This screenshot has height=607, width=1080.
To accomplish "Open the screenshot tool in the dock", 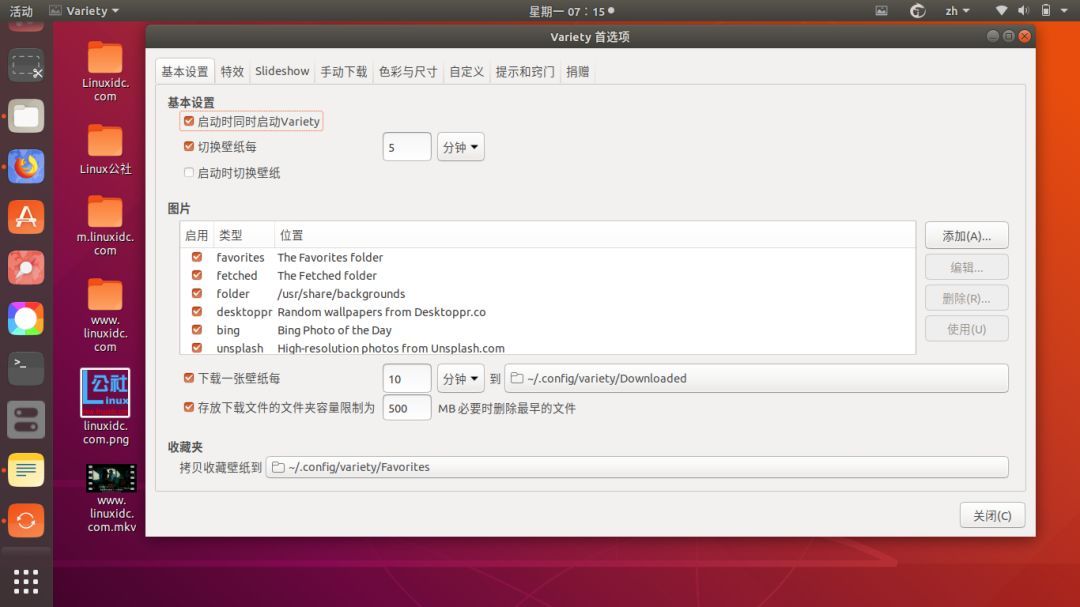I will (26, 66).
